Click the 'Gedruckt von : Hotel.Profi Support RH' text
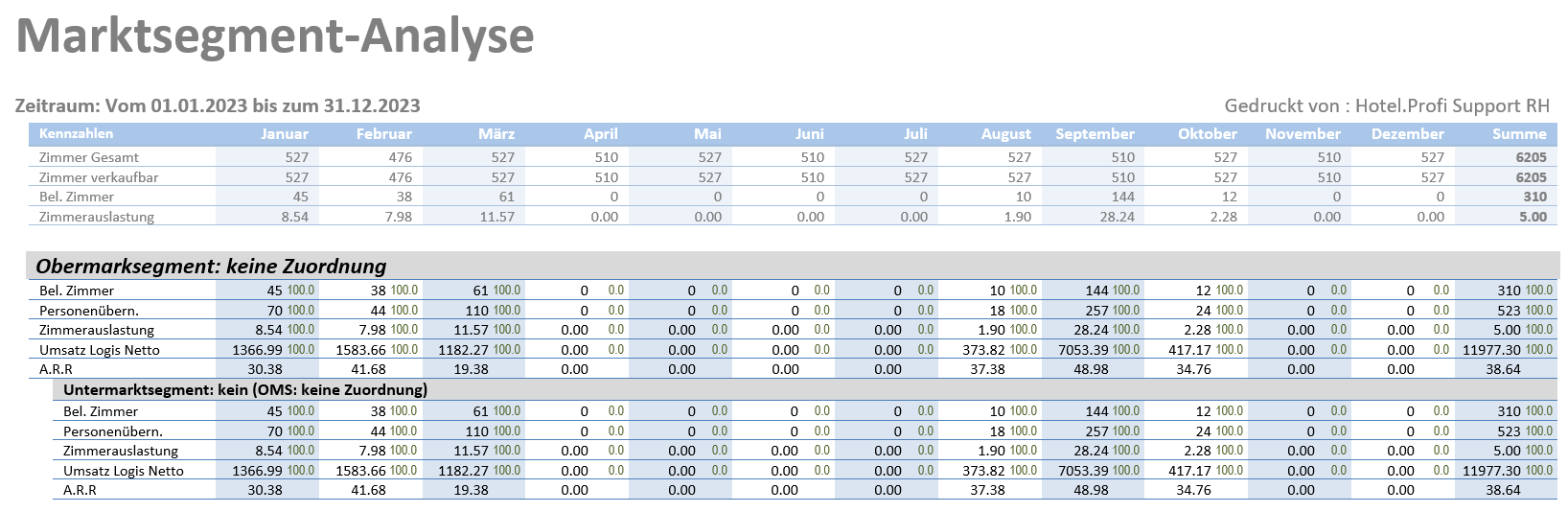Screen dimensions: 1568x512 click(x=1387, y=105)
